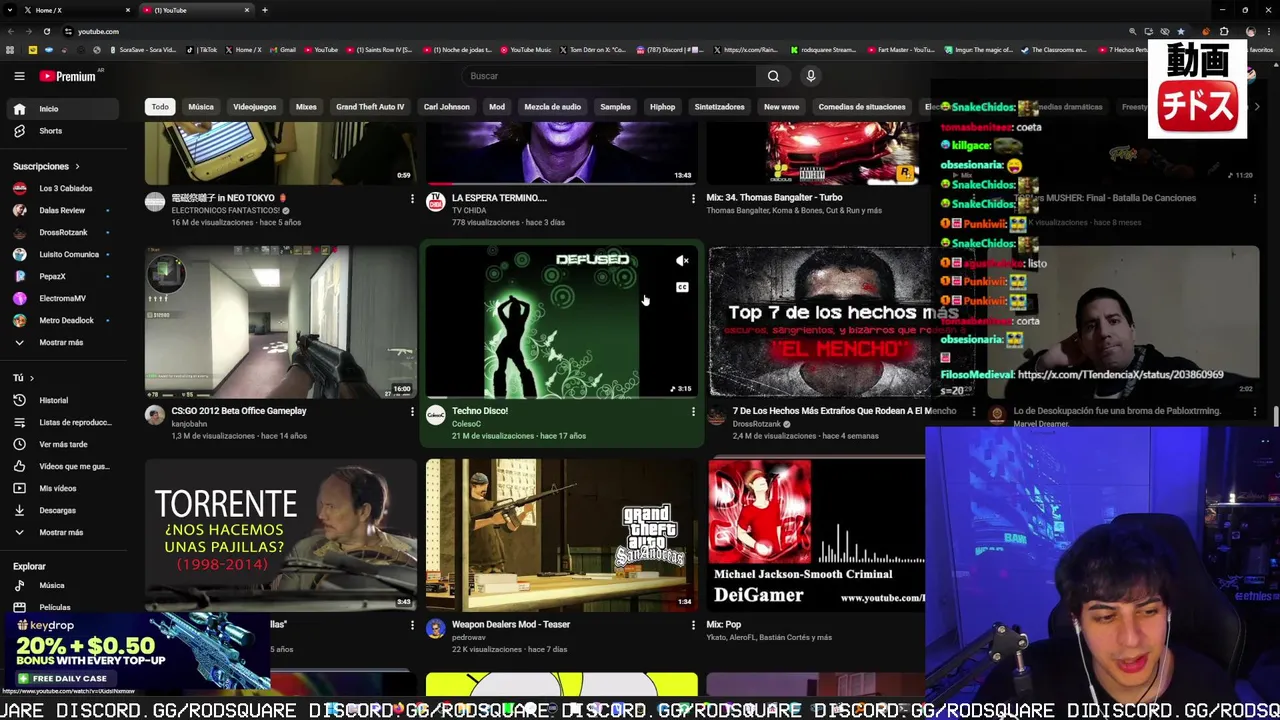
Task: Open PepazX subscription channel
Action: [x=62, y=276]
